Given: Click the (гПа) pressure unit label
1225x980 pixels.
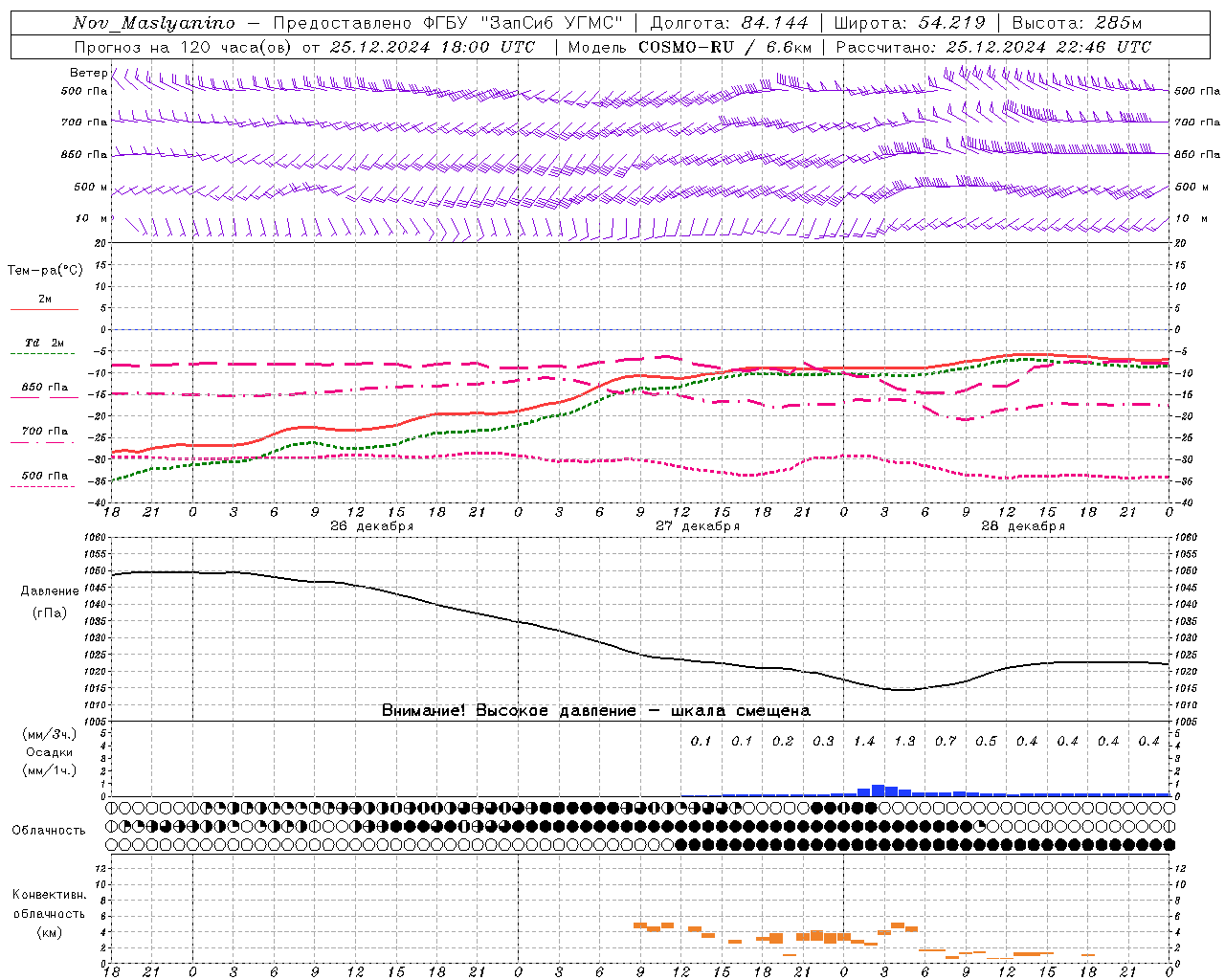Looking at the screenshot, I should [50, 613].
